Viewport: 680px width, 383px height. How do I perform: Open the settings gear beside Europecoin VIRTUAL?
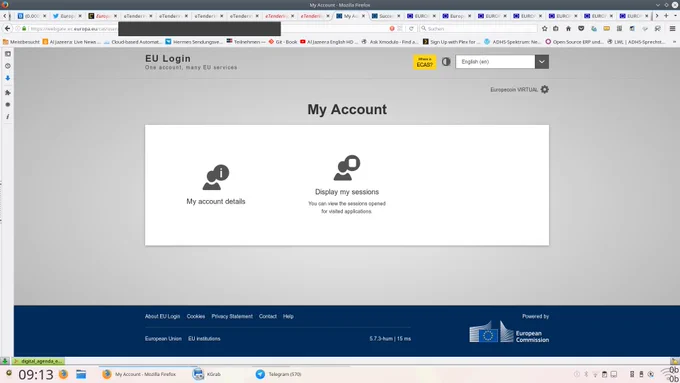(545, 89)
